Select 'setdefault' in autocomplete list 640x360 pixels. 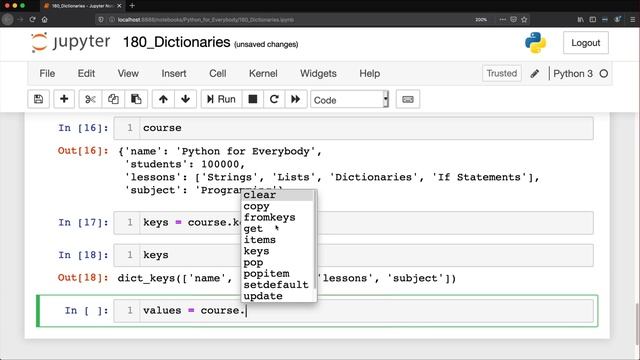coord(278,284)
